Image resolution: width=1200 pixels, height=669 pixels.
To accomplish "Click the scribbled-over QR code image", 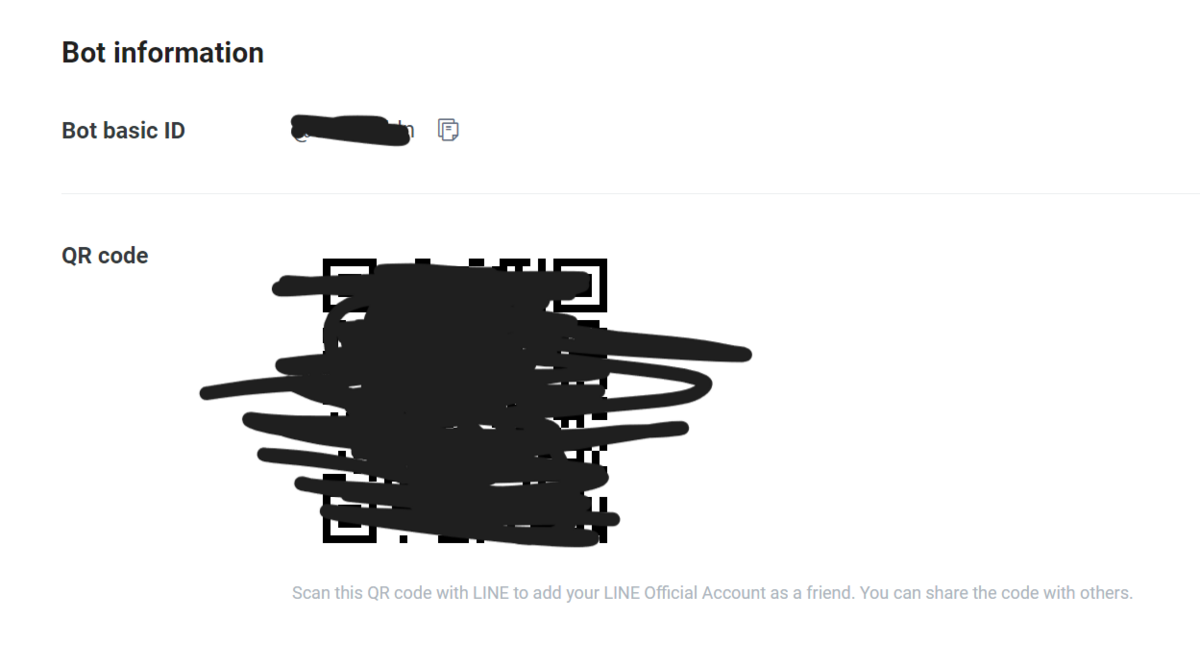I will (x=465, y=401).
